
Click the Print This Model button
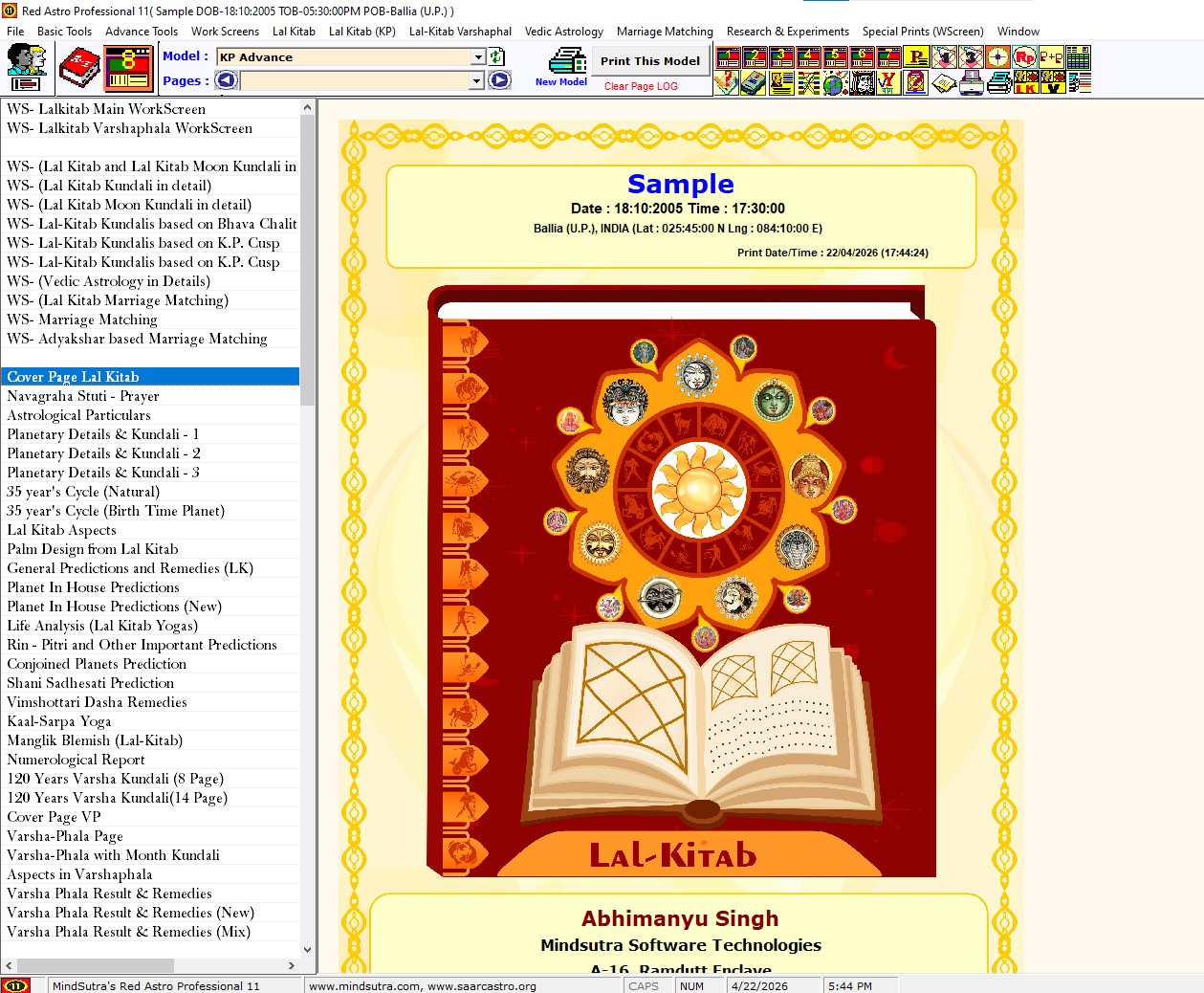tap(650, 60)
